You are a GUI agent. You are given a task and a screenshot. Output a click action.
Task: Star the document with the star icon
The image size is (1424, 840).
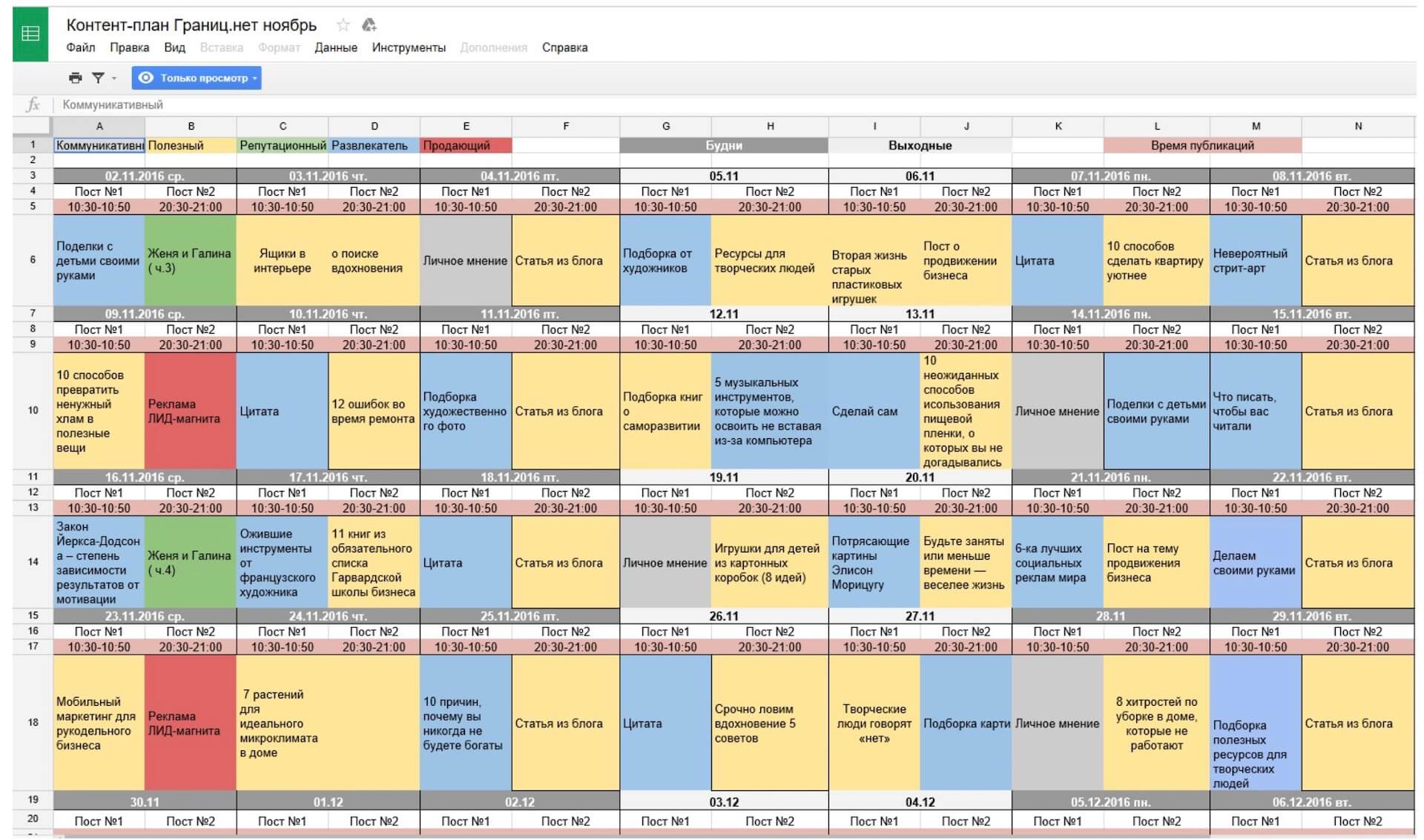(343, 25)
